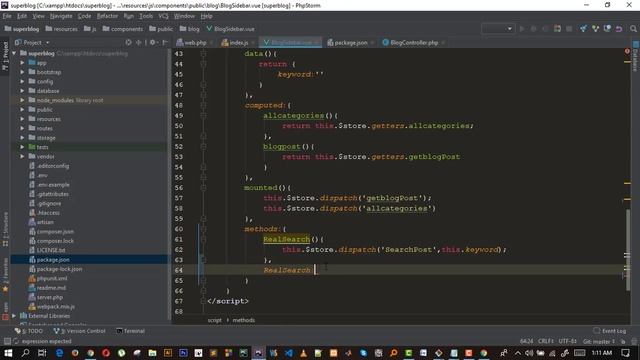Open Visual Studio Code from taskbar

click(x=289, y=353)
